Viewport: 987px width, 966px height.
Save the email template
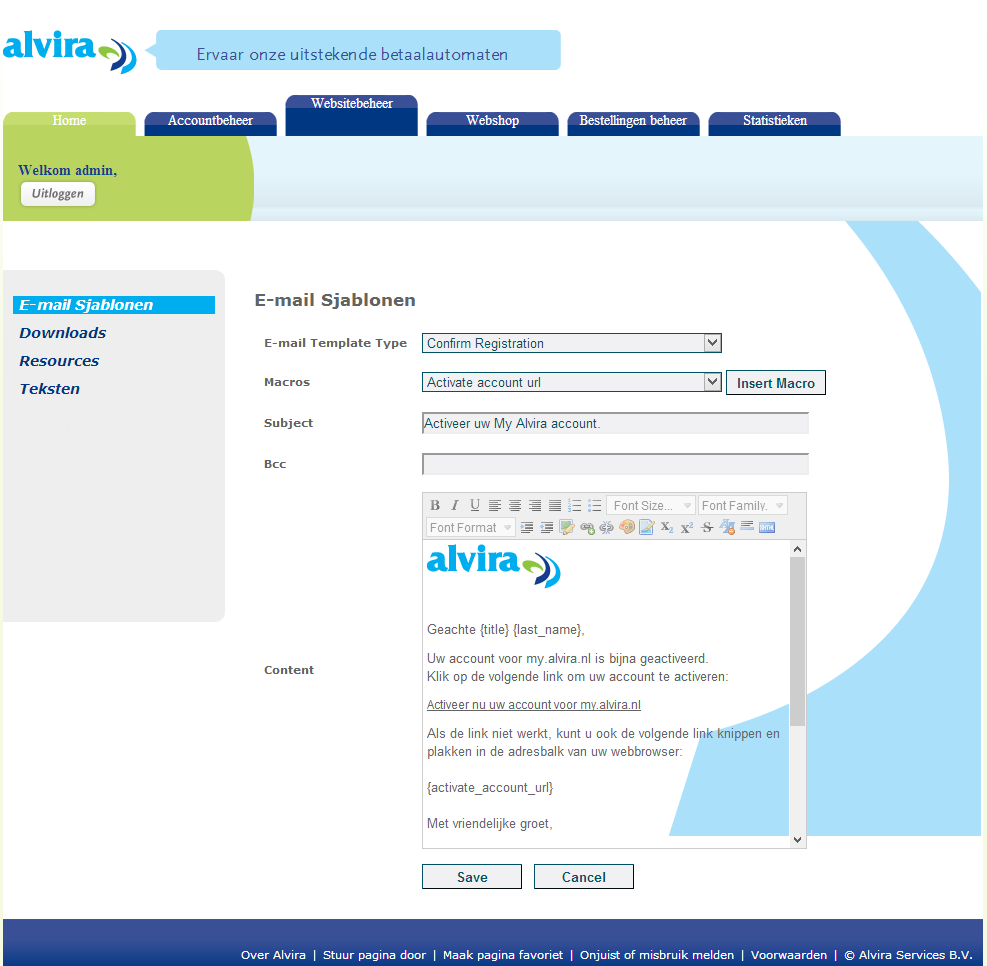click(472, 877)
